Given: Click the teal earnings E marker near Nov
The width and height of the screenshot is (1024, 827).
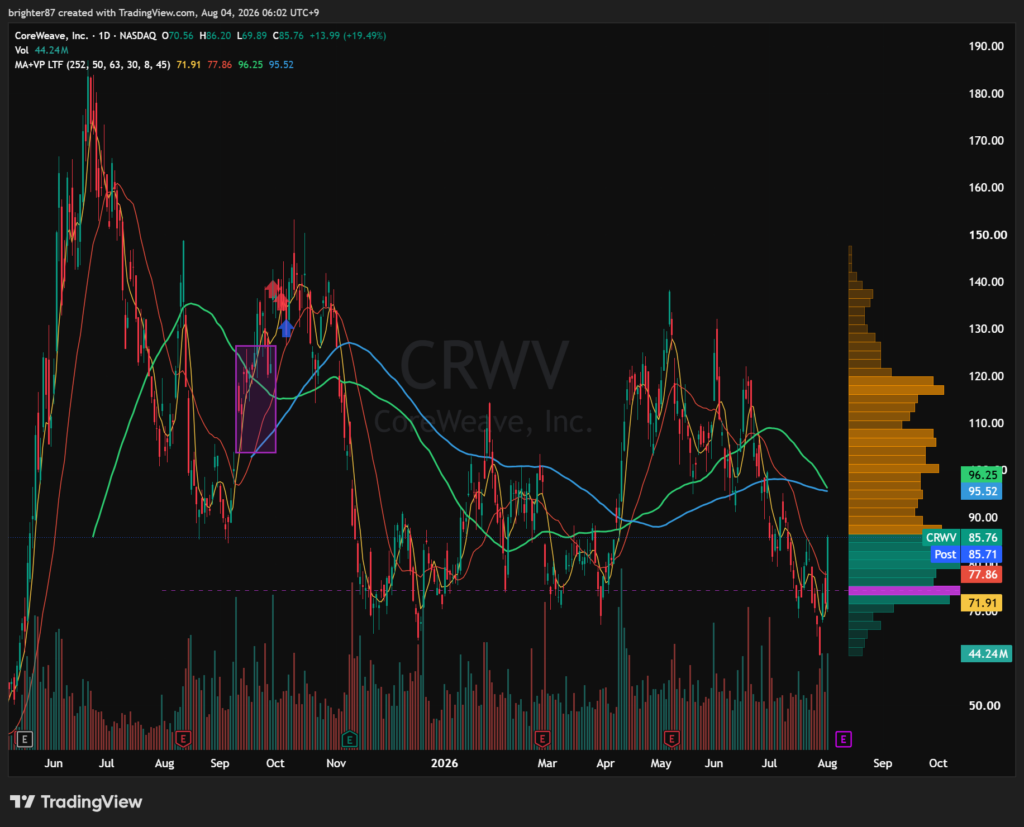Looking at the screenshot, I should click(x=349, y=739).
